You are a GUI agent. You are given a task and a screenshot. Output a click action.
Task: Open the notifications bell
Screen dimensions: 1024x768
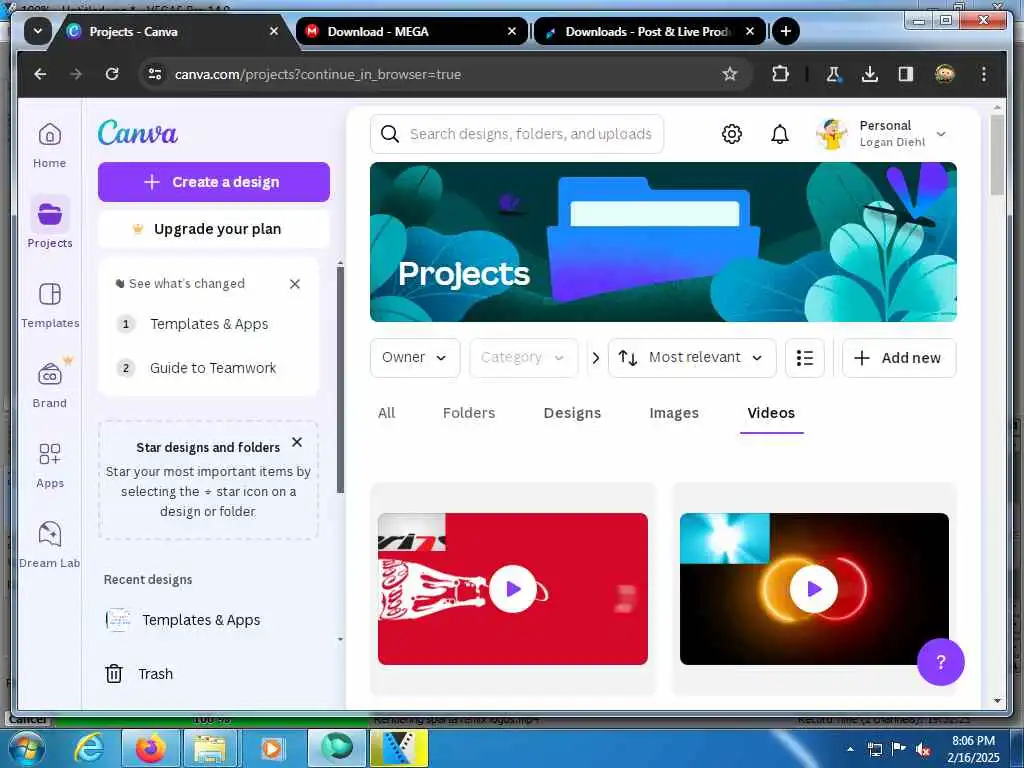pyautogui.click(x=780, y=134)
